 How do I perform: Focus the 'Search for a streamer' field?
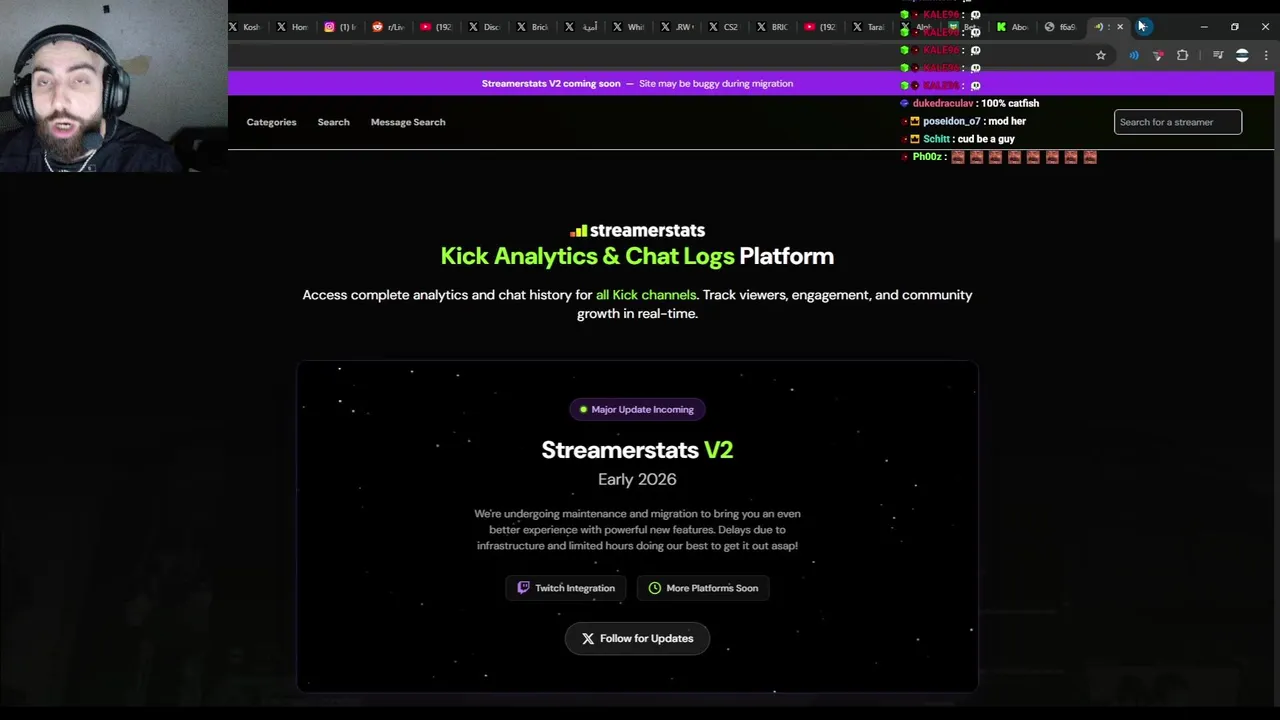pyautogui.click(x=1178, y=122)
